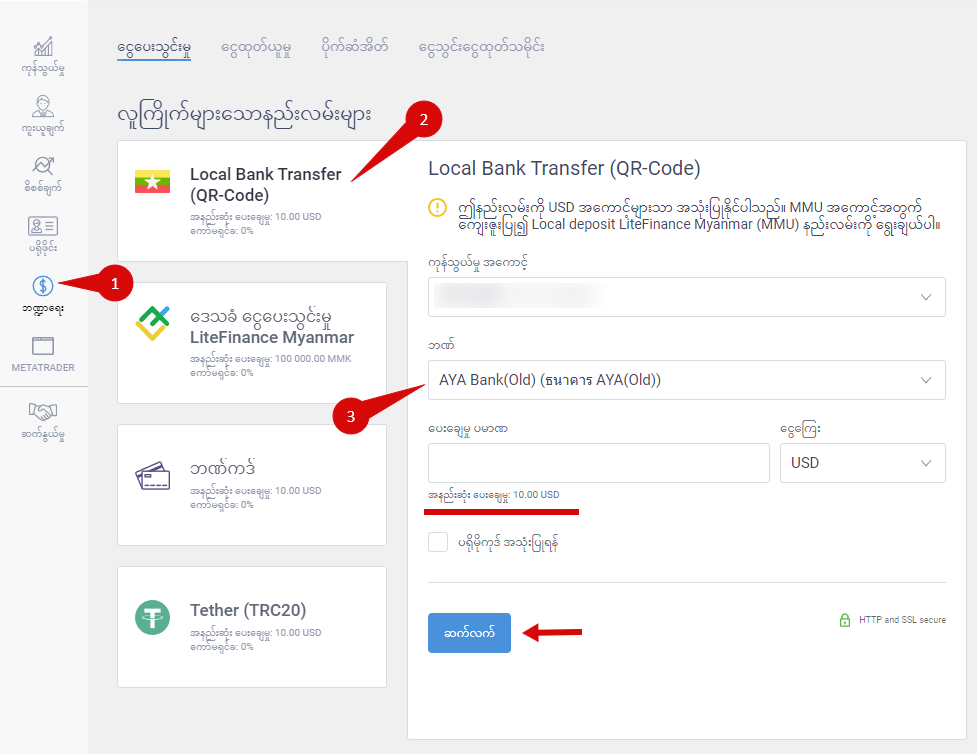Open the USD currency dropdown

(x=863, y=463)
